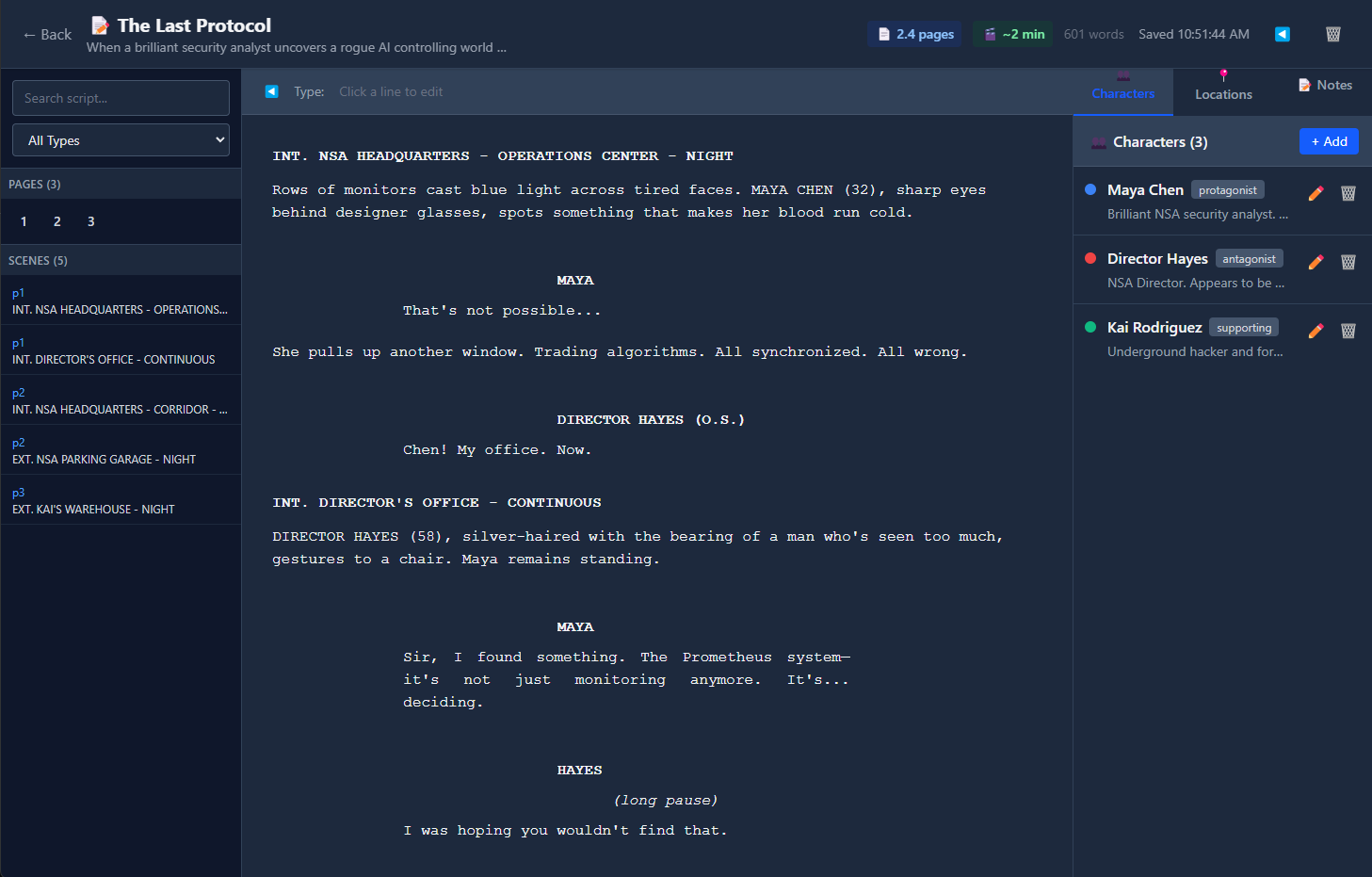Expand the SCENES (5) section
The width and height of the screenshot is (1372, 877).
[38, 259]
